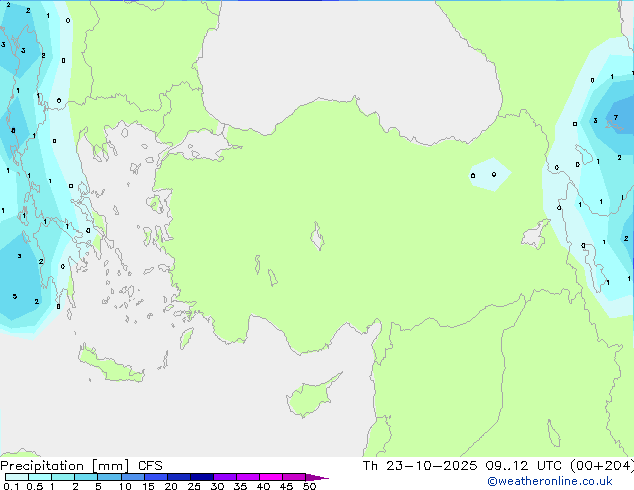Click the 2–5 mm legend color box
The height and width of the screenshot is (490, 634).
click(86, 477)
